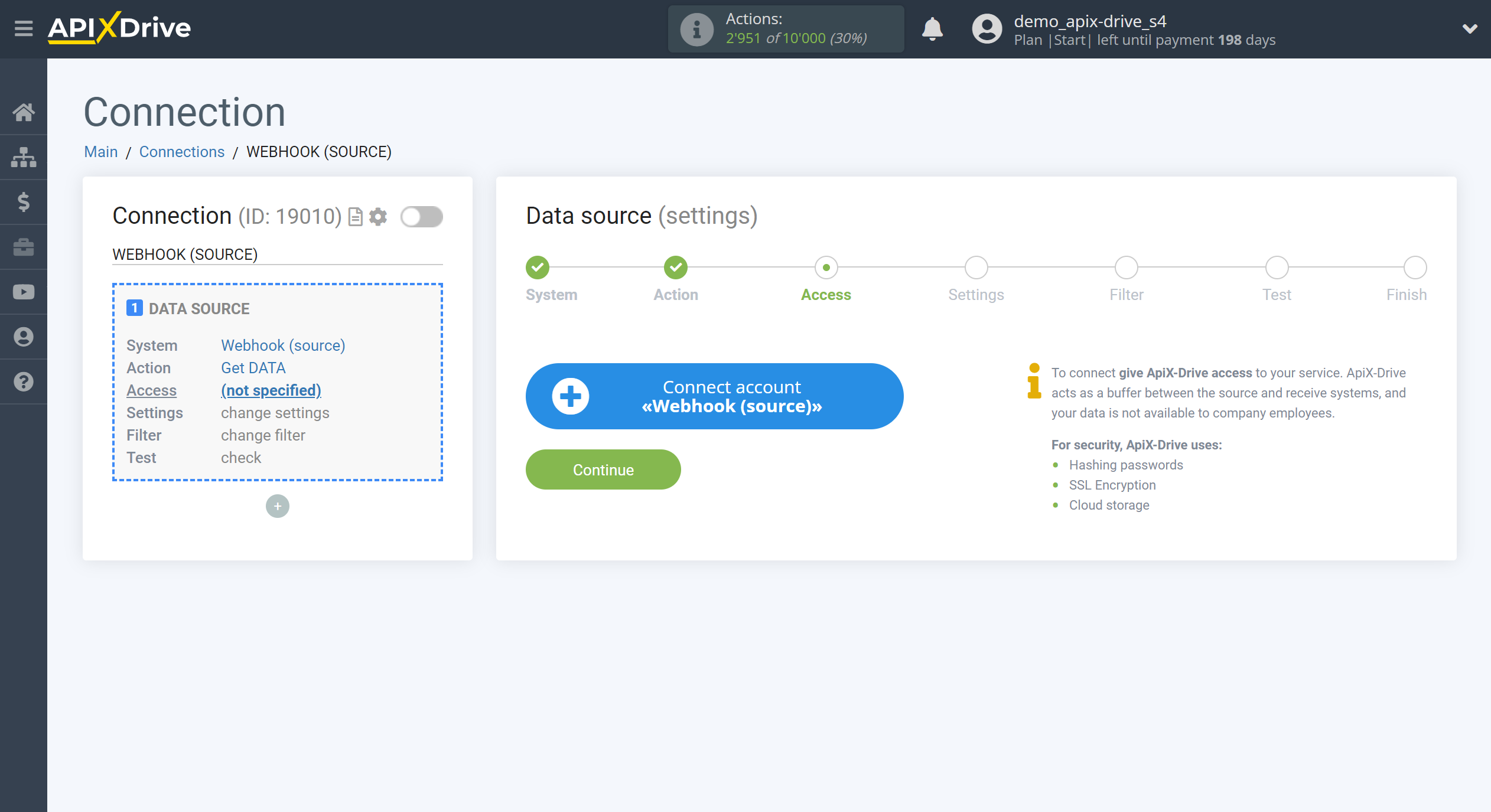Click the demo_apix-drive_s4 username

coord(1090,21)
